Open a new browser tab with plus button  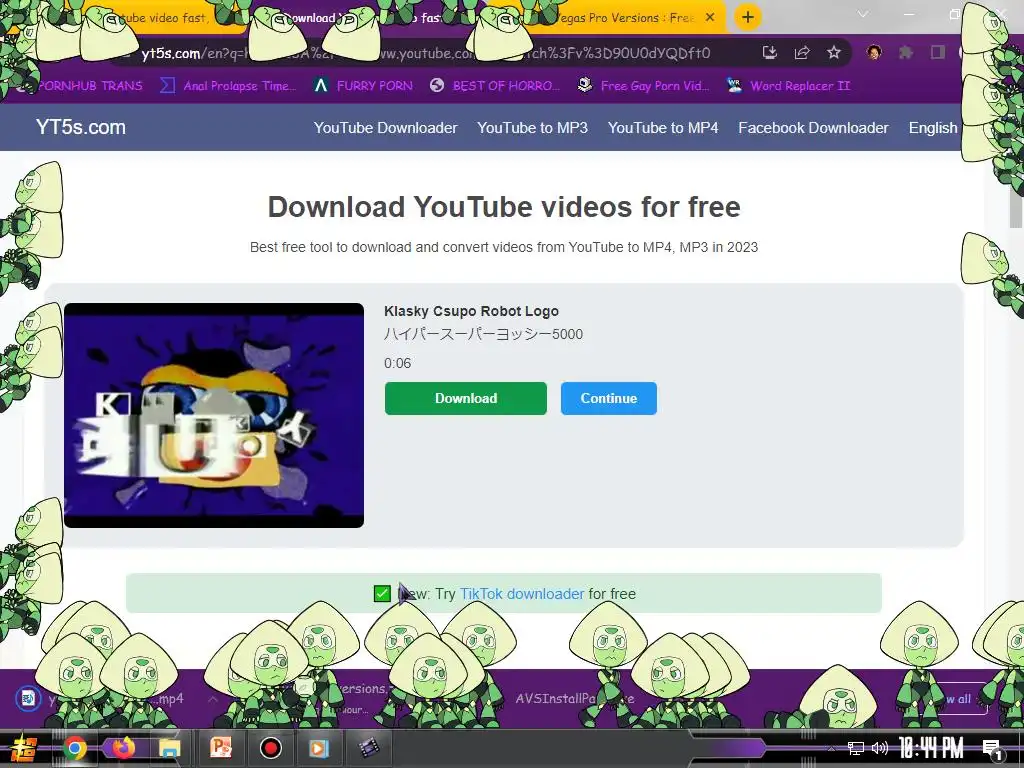pyautogui.click(x=748, y=17)
